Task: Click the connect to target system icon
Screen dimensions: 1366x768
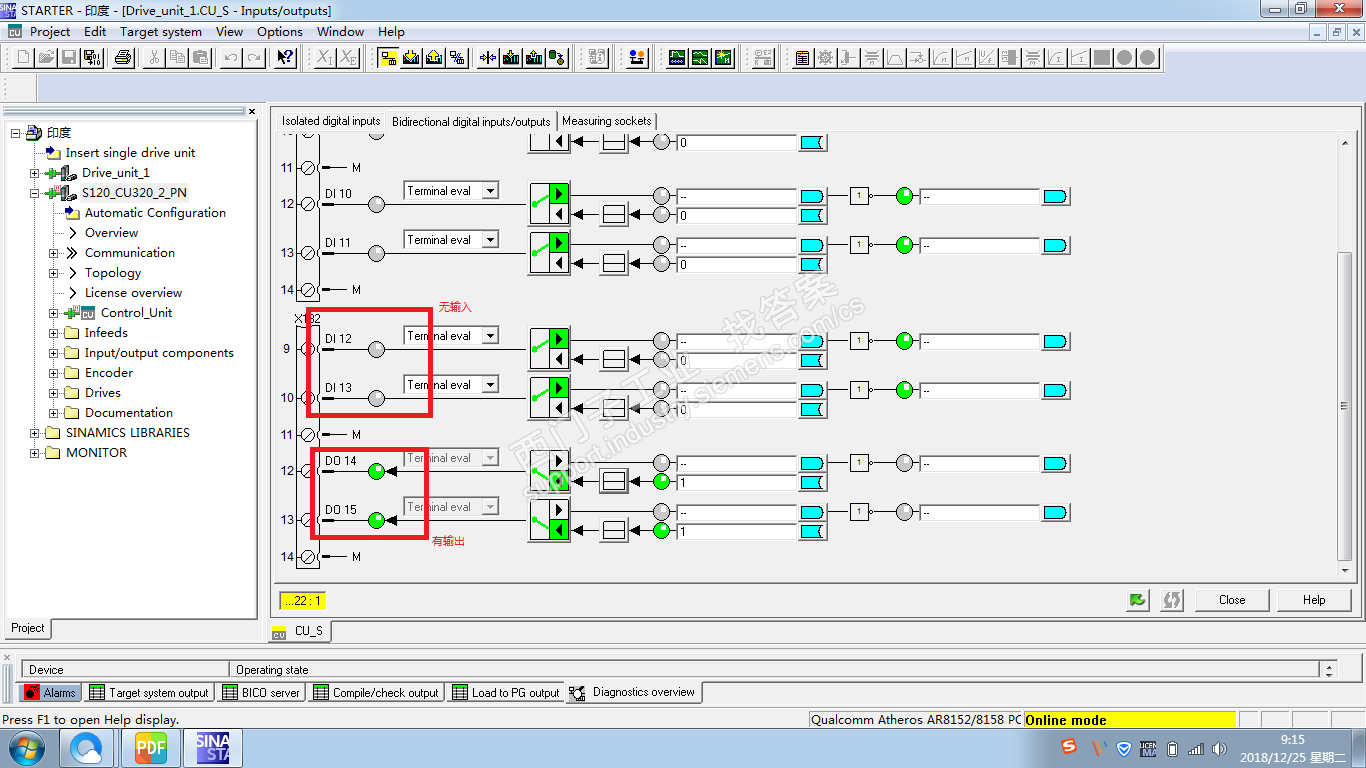Action: point(387,58)
